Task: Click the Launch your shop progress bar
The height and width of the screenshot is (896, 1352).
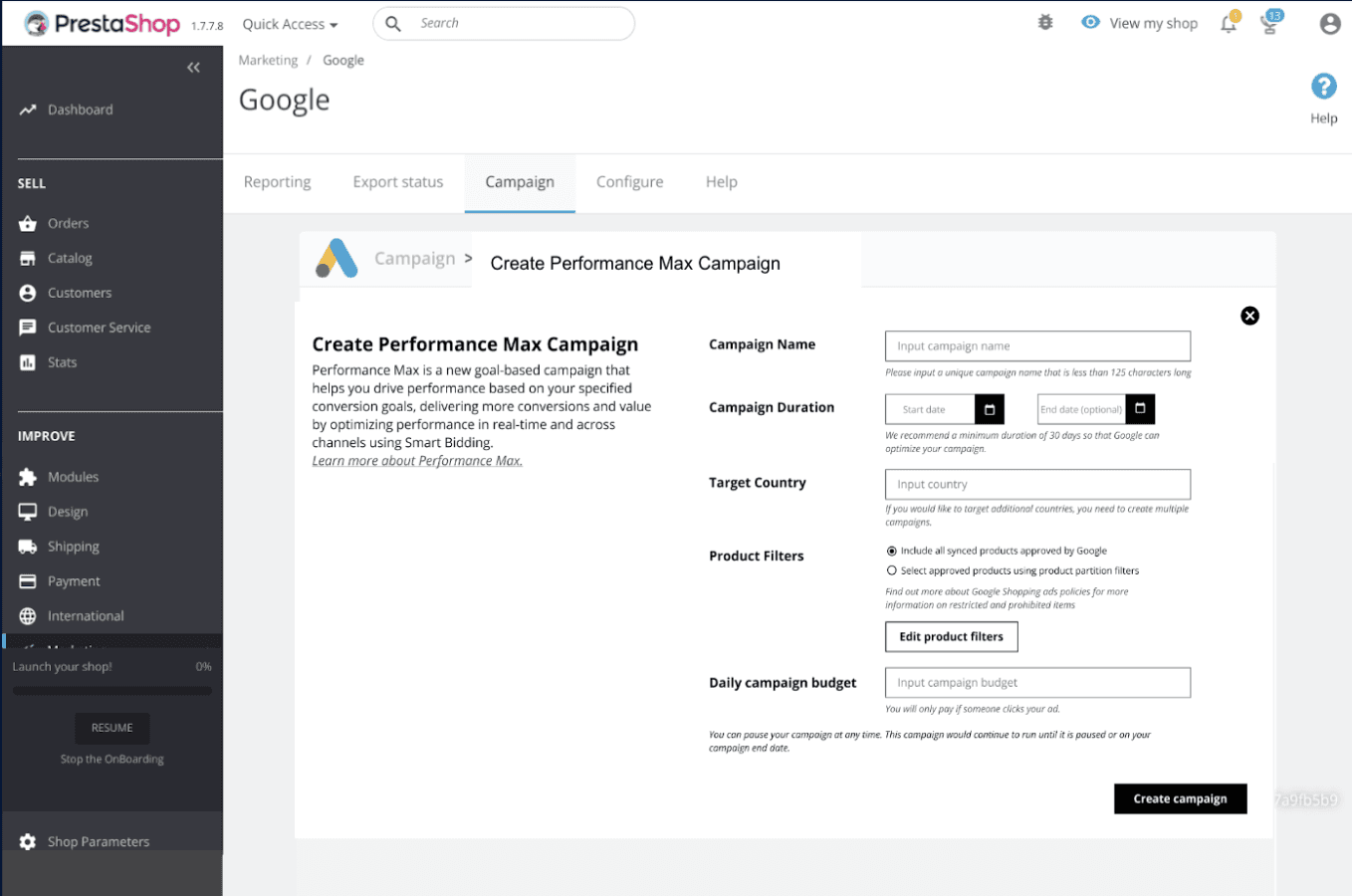Action: coord(112,690)
